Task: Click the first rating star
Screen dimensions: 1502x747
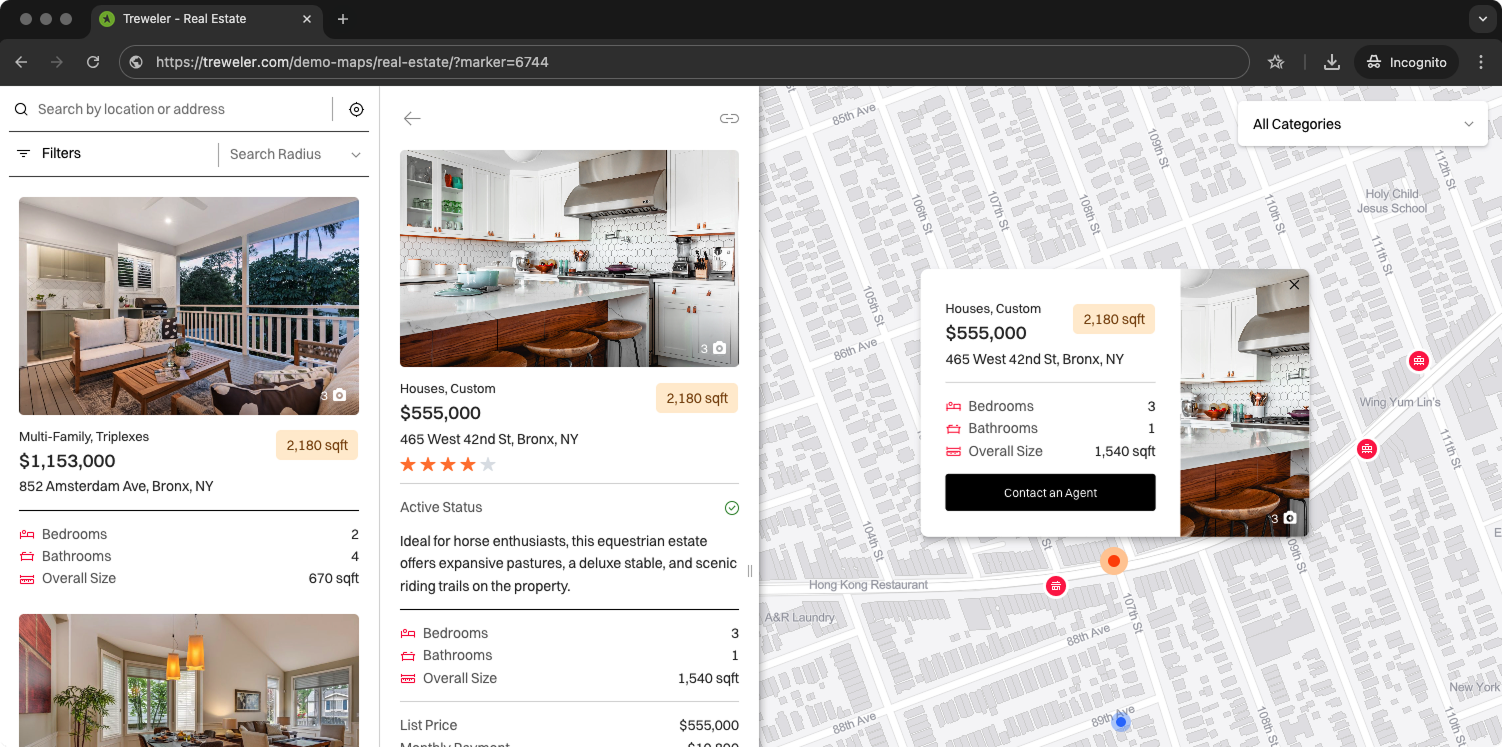Action: (x=408, y=464)
